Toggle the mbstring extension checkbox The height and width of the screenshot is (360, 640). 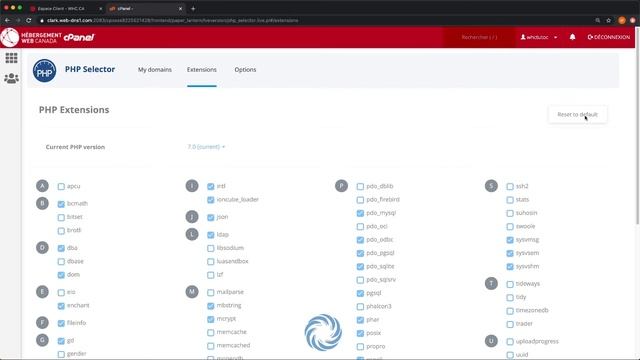click(211, 306)
